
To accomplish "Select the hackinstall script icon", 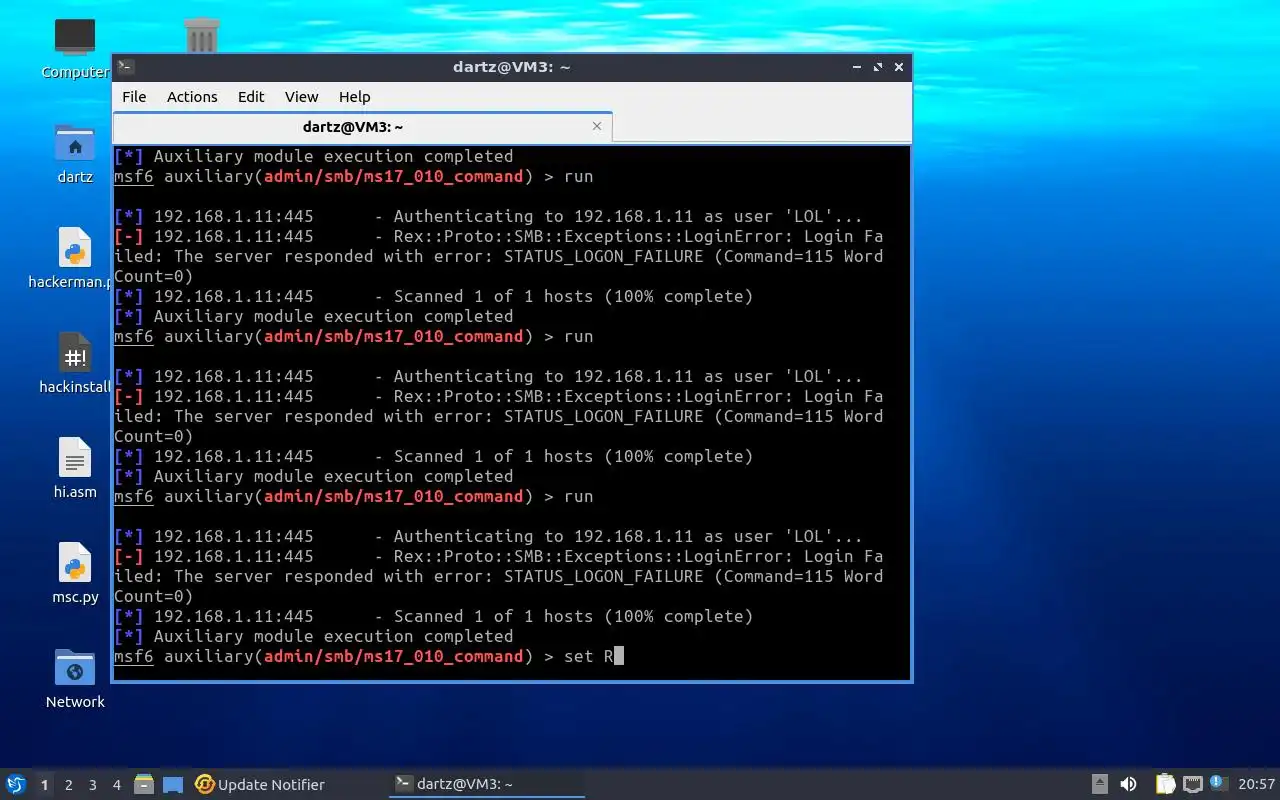I will [x=75, y=353].
